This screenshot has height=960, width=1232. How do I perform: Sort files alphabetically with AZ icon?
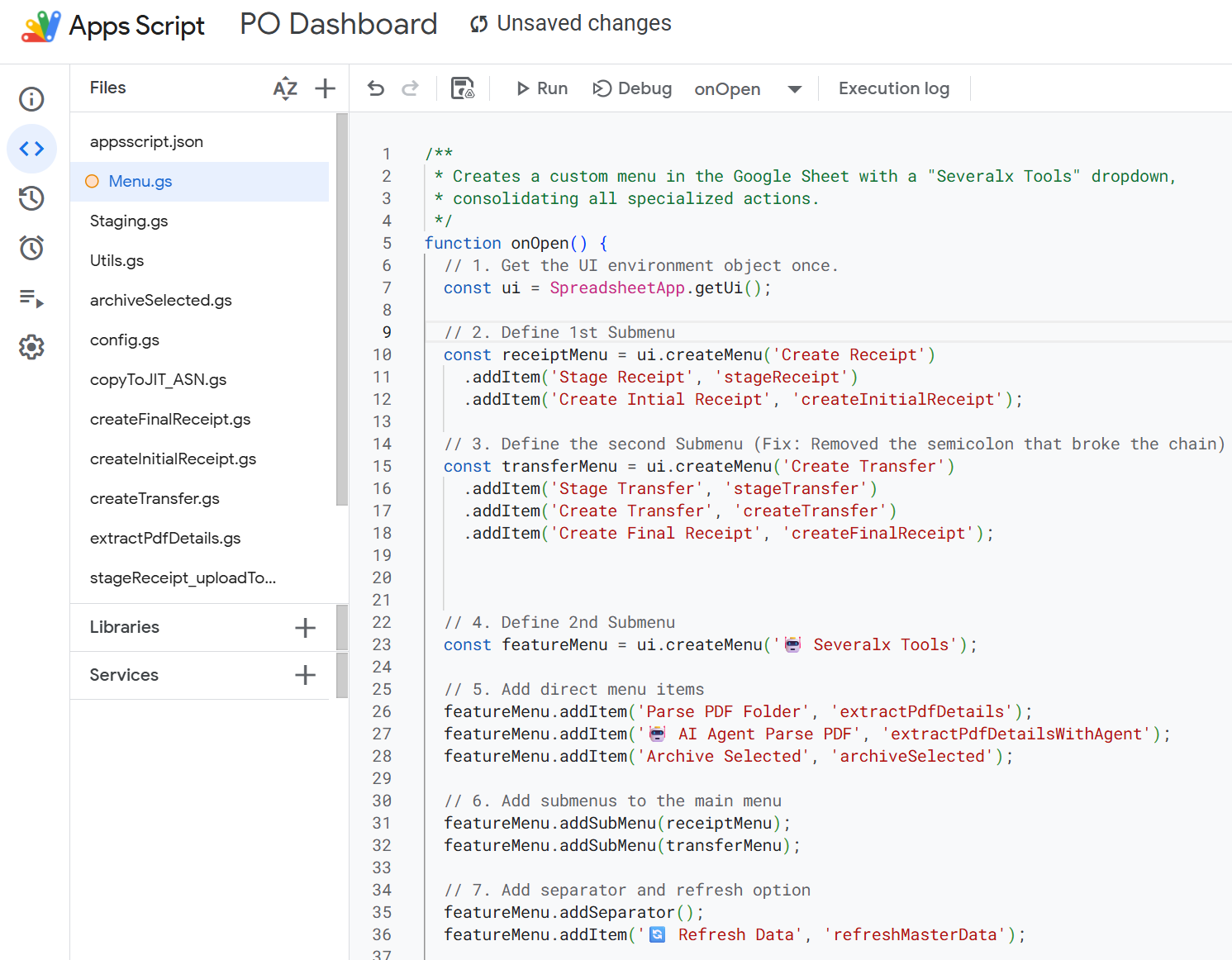285,88
